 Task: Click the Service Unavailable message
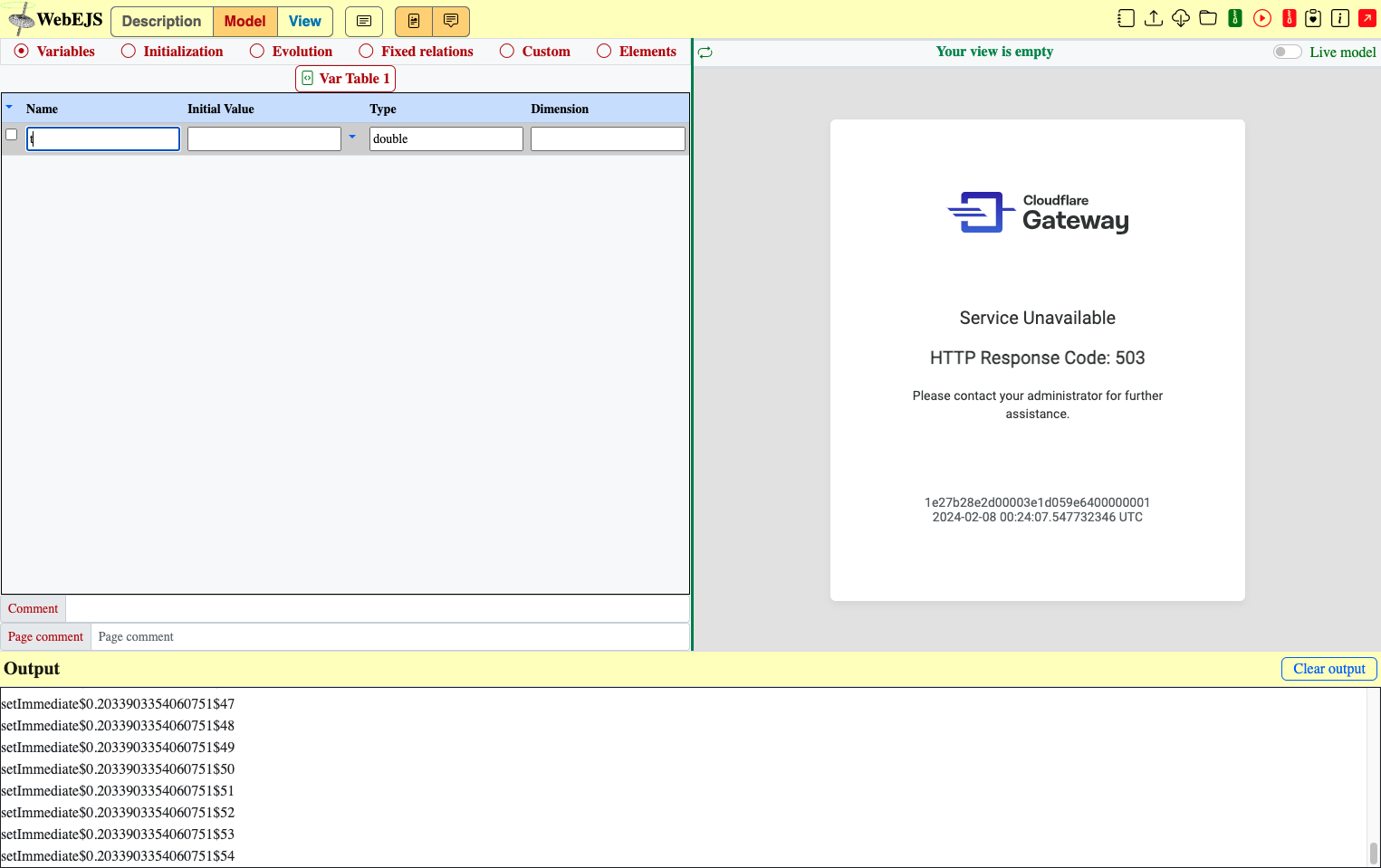point(1038,318)
